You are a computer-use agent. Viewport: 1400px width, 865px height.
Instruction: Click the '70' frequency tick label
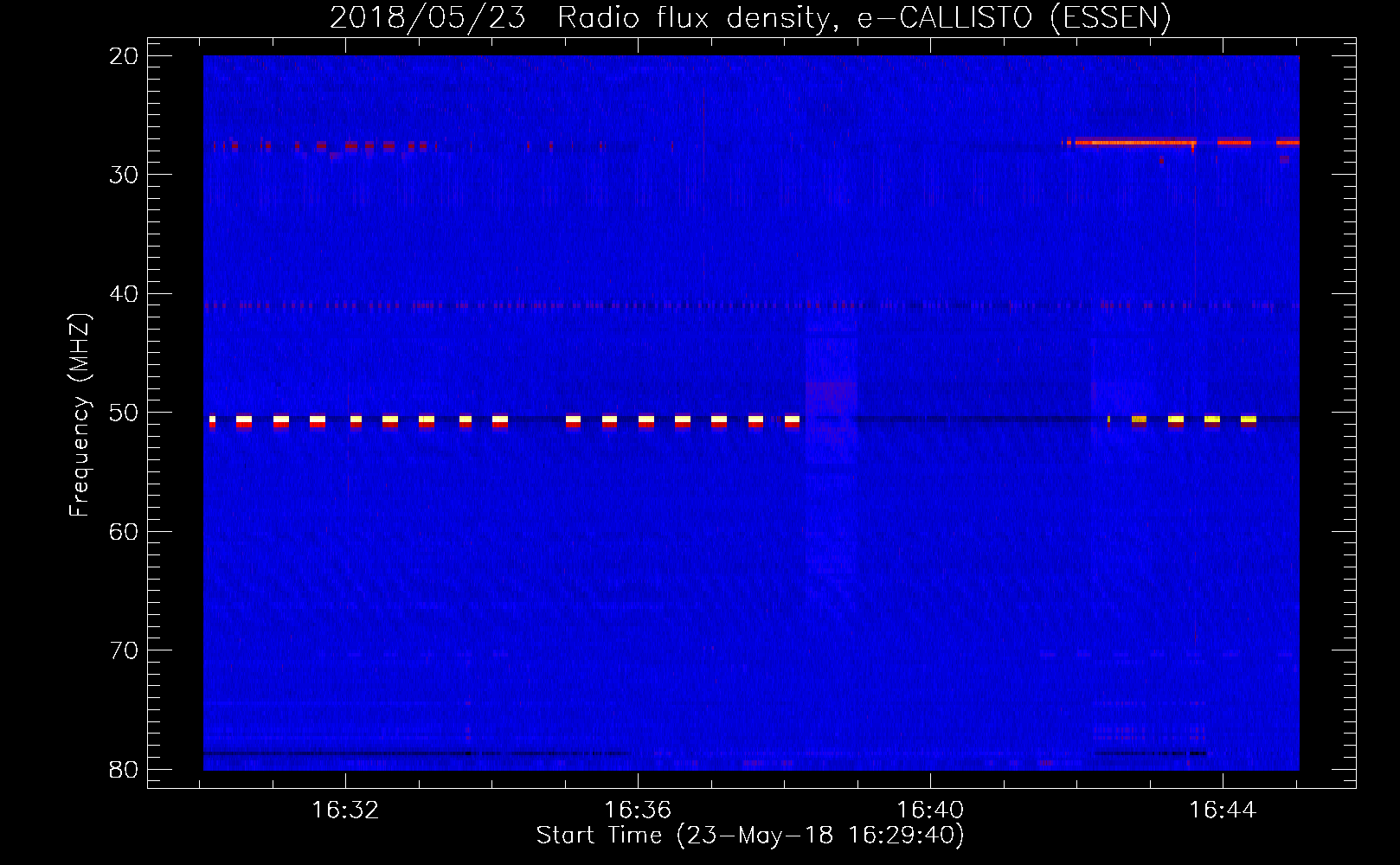click(x=124, y=650)
